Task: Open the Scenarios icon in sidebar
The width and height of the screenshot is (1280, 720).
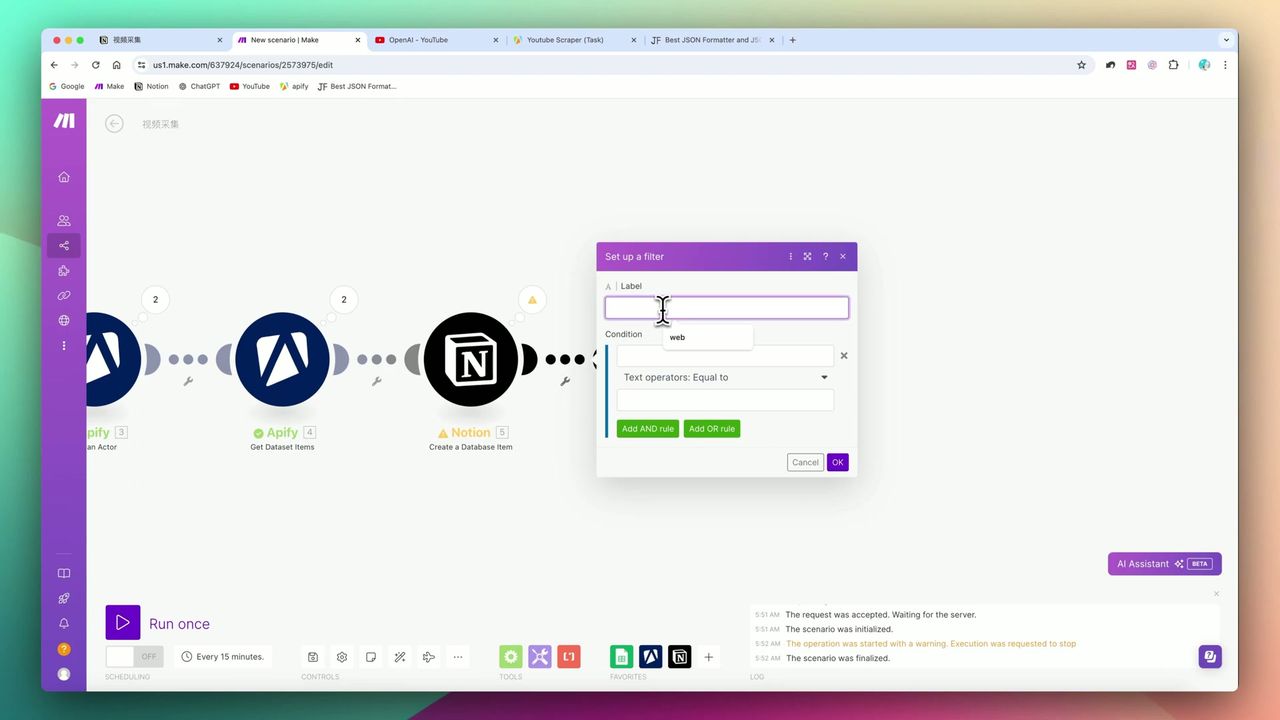Action: point(64,246)
